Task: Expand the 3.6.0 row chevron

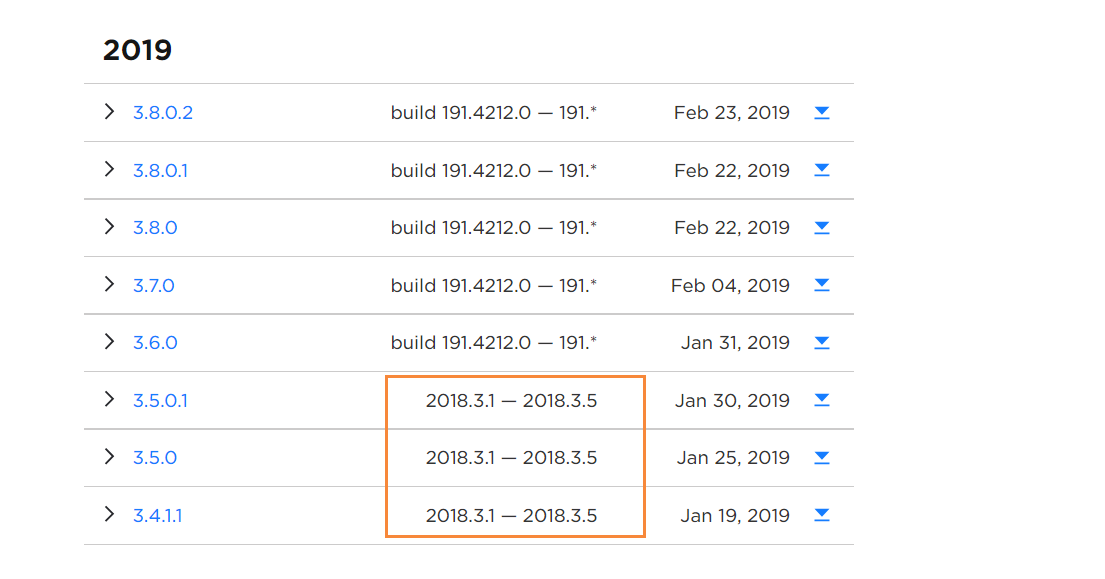Action: [109, 342]
